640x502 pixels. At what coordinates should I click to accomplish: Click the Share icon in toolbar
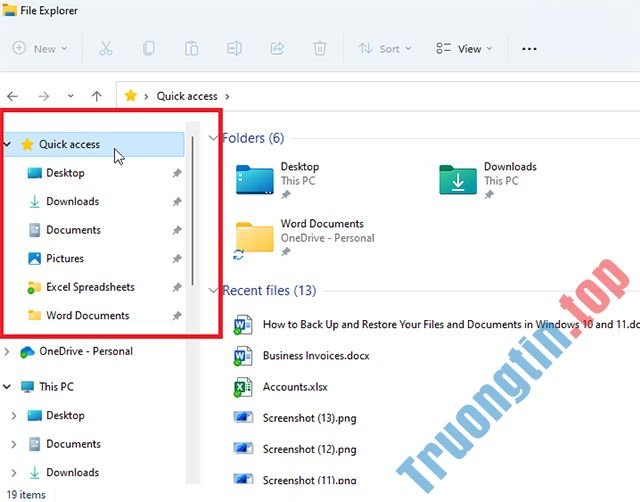point(277,48)
